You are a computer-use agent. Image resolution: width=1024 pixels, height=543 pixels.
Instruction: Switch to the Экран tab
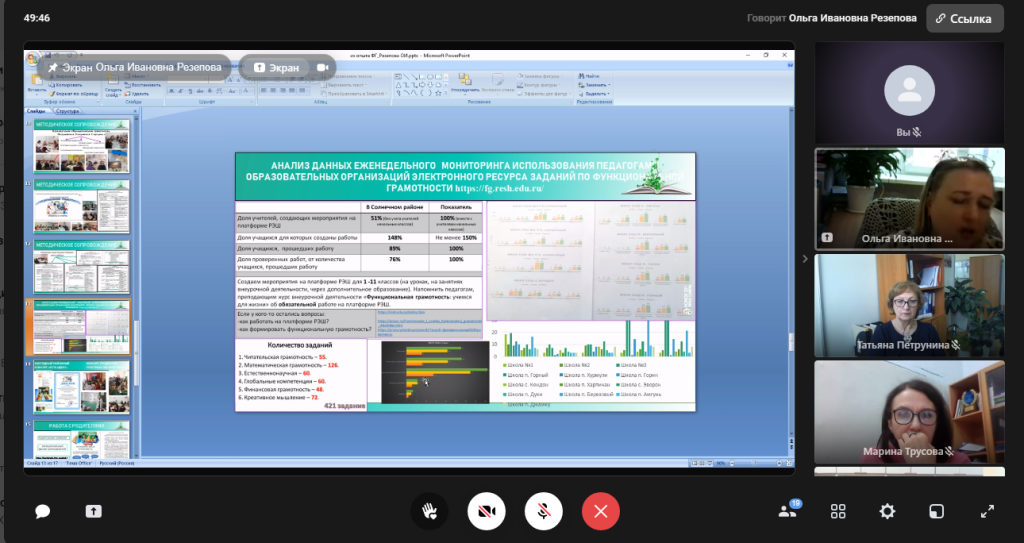pos(276,67)
